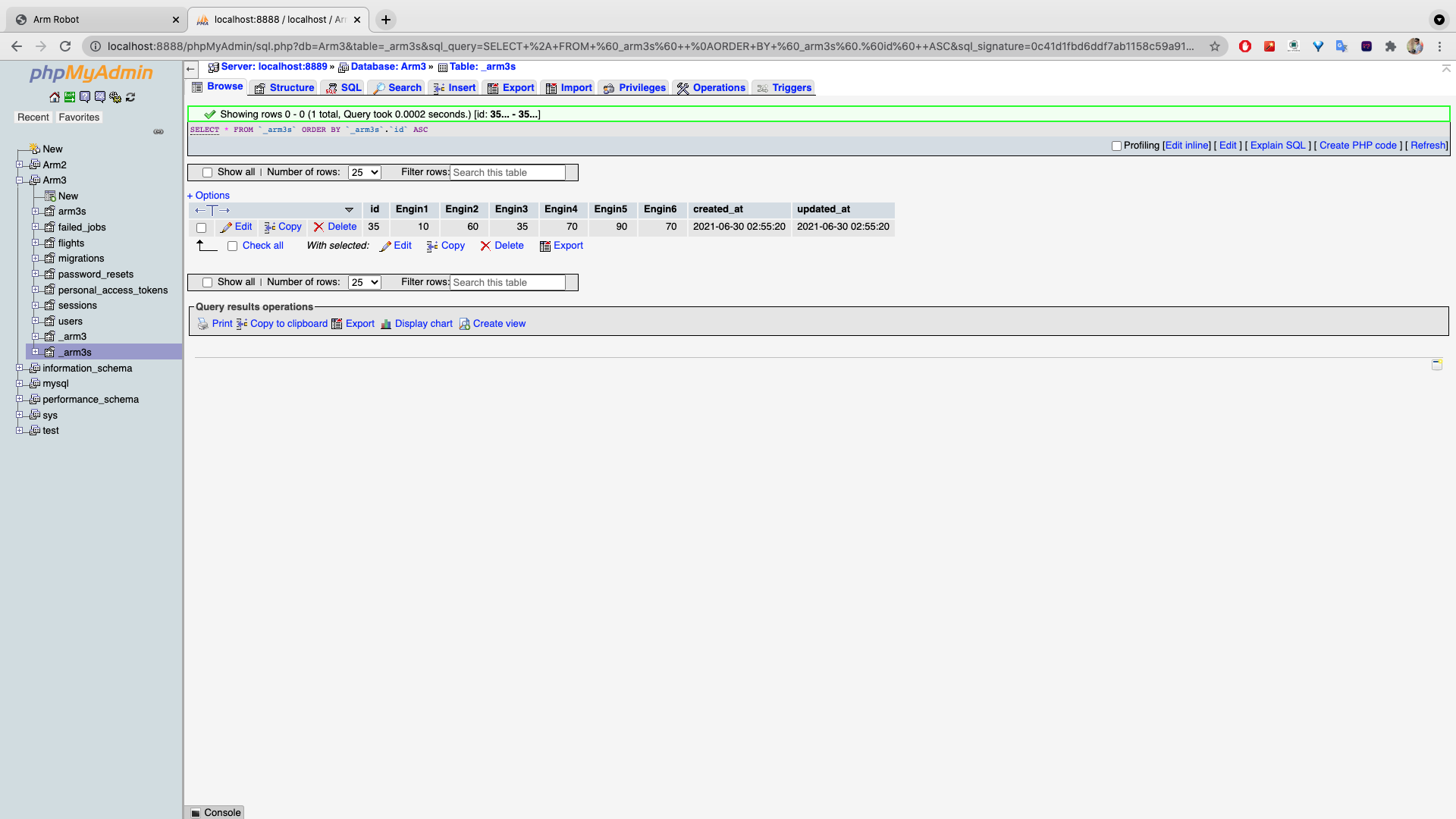Expand the Options section above results
This screenshot has width=1456, height=819.
pyautogui.click(x=209, y=195)
